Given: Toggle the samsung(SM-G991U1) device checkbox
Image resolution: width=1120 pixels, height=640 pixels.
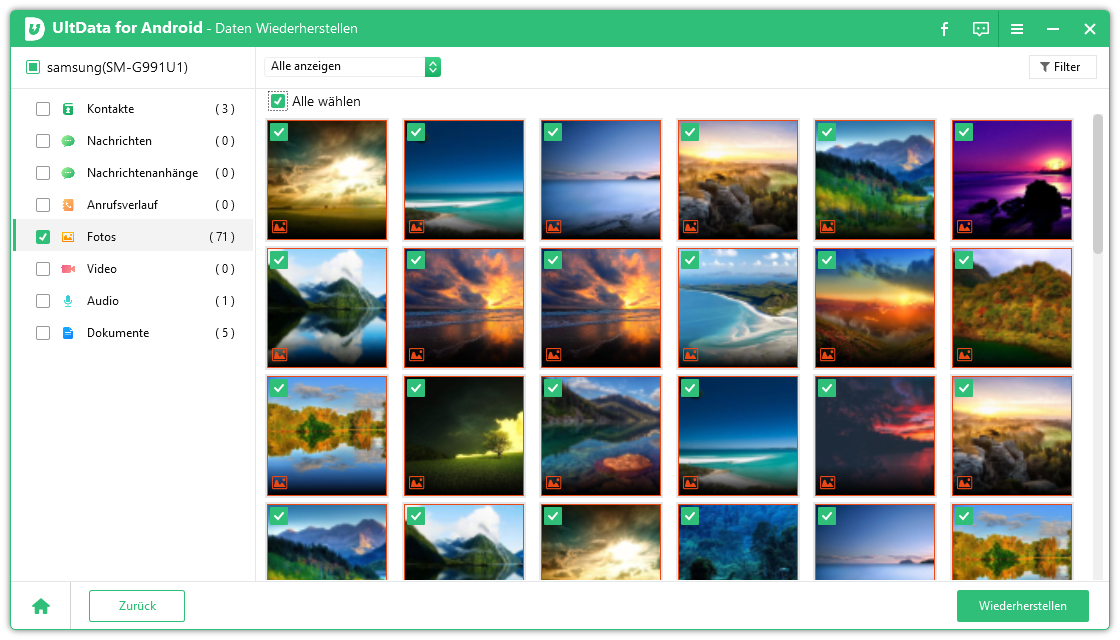Looking at the screenshot, I should [x=33, y=67].
